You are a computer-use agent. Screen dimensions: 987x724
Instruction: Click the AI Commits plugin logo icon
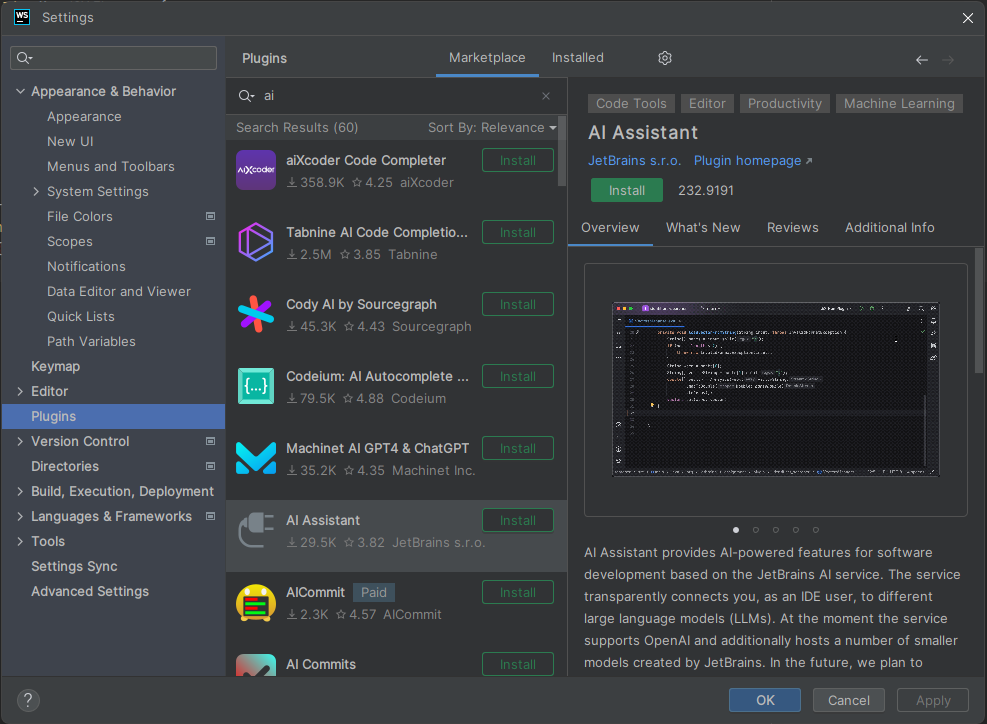(256, 665)
